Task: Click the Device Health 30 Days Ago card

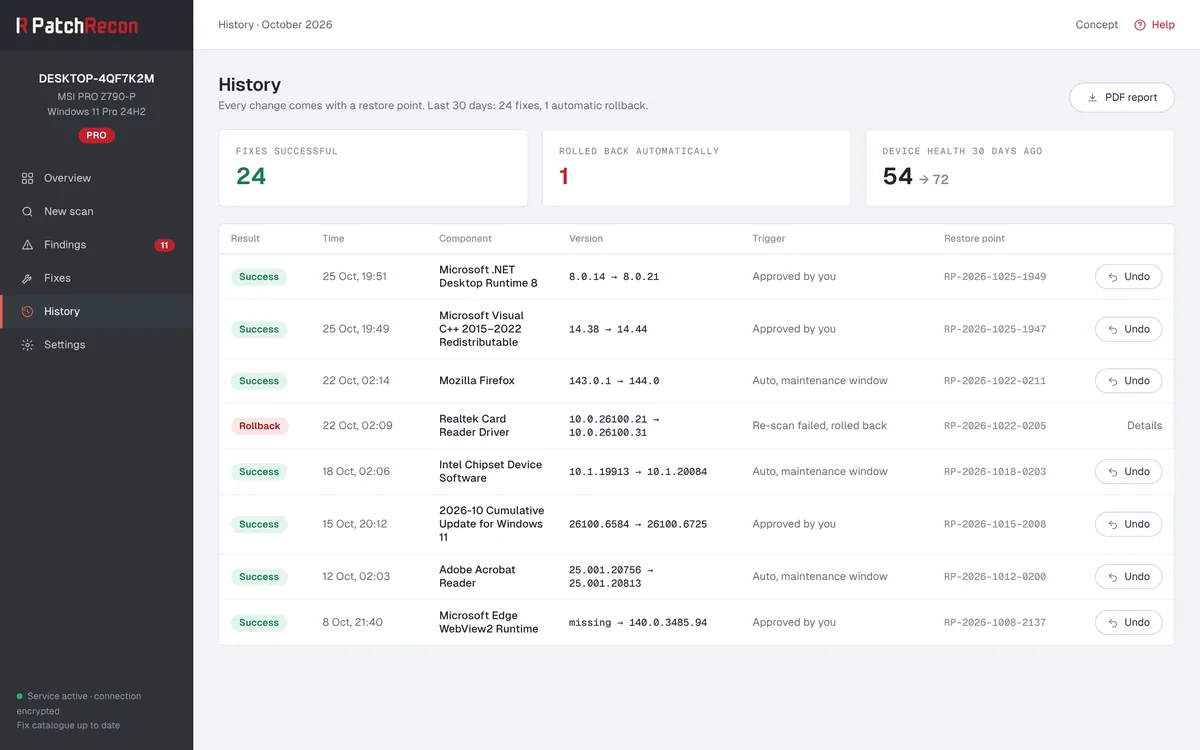Action: [x=1020, y=168]
